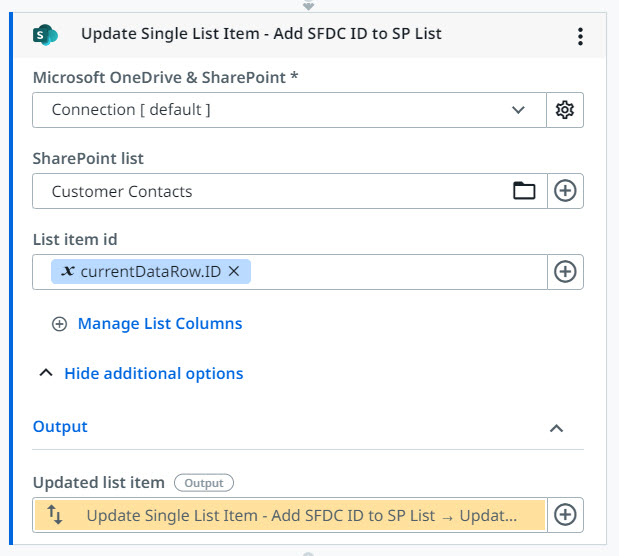Click the Manage List Columns link
Image resolution: width=619 pixels, height=556 pixels.
[x=160, y=324]
